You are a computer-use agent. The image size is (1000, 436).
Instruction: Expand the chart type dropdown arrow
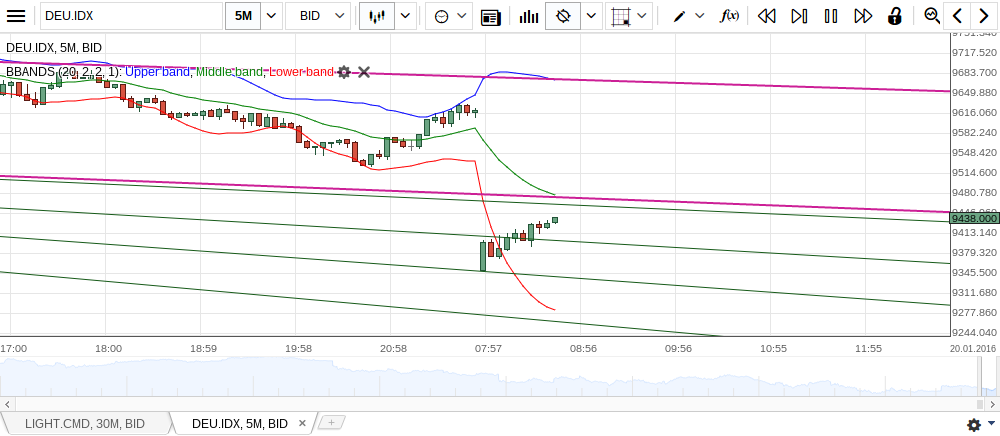pos(405,16)
